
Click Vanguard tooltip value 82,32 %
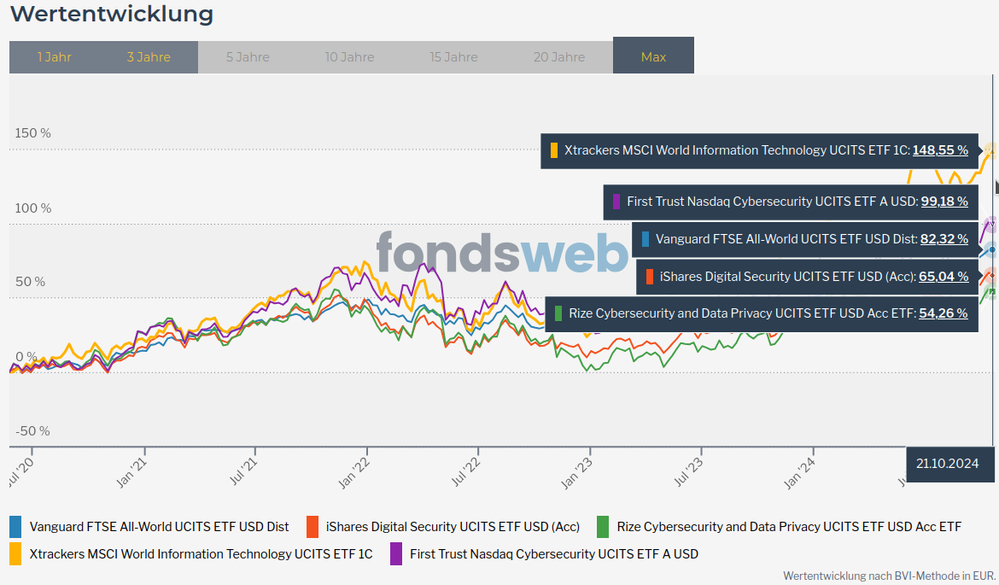click(x=944, y=239)
